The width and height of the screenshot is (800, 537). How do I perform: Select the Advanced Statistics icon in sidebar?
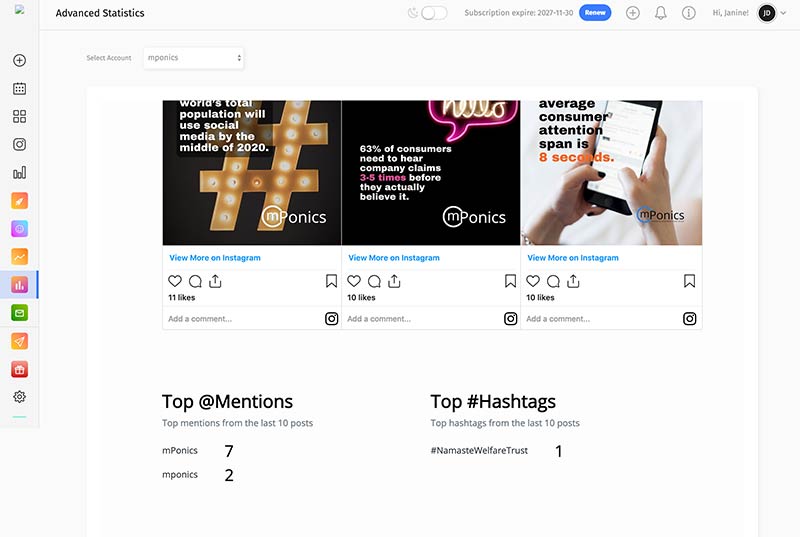[x=19, y=285]
